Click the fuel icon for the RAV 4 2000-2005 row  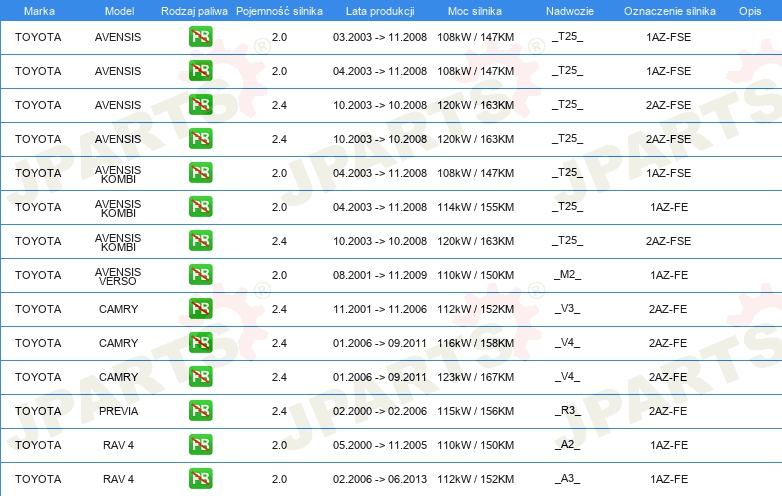pos(200,445)
